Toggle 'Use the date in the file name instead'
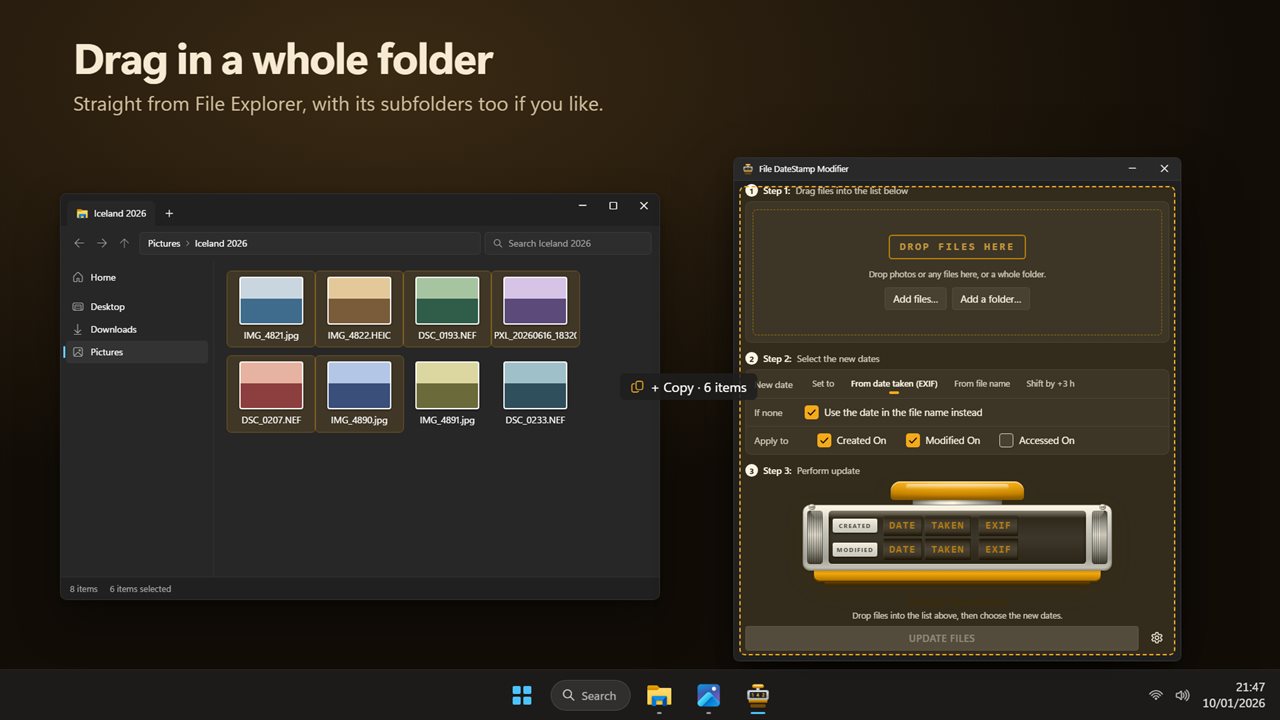This screenshot has height=720, width=1280. (x=811, y=412)
